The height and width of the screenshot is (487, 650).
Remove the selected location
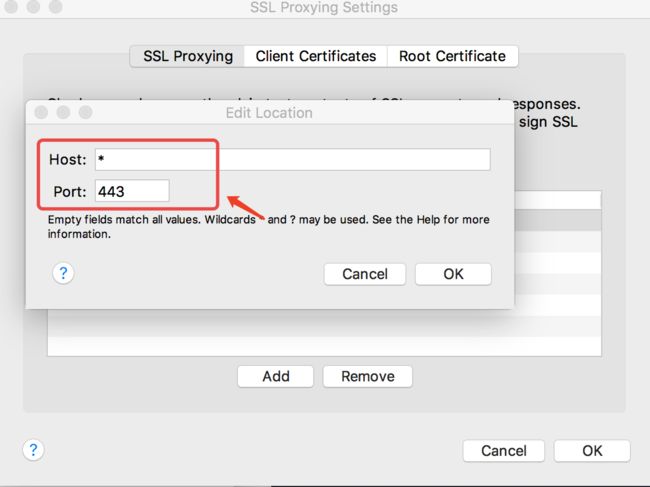tap(368, 376)
